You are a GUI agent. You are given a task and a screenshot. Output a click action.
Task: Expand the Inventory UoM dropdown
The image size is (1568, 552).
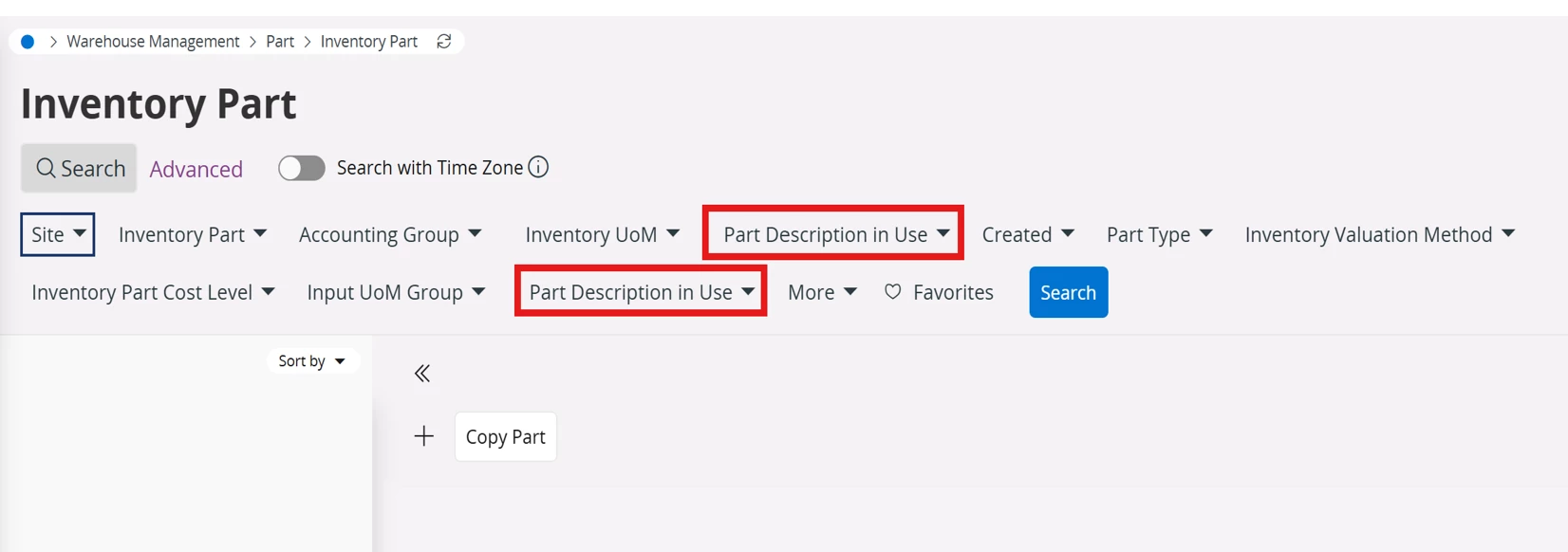pos(603,234)
